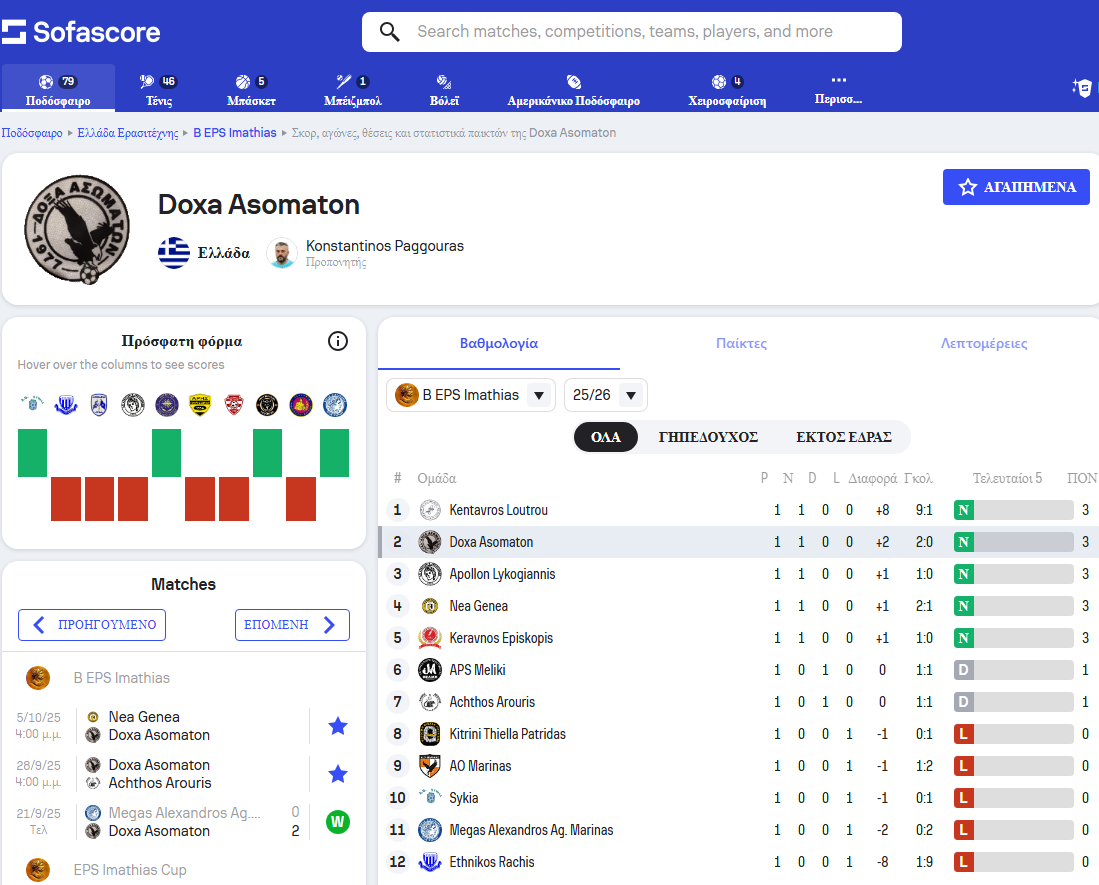Select the ΕΚΤΟΣ ΕΔΡΑΣ standings filter
This screenshot has width=1099, height=885.
(844, 437)
